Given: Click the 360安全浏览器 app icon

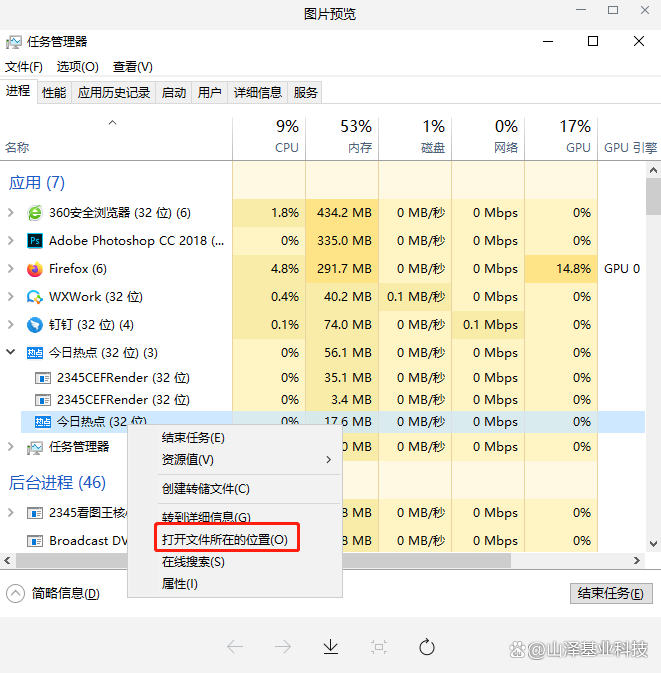Looking at the screenshot, I should click(x=35, y=213).
